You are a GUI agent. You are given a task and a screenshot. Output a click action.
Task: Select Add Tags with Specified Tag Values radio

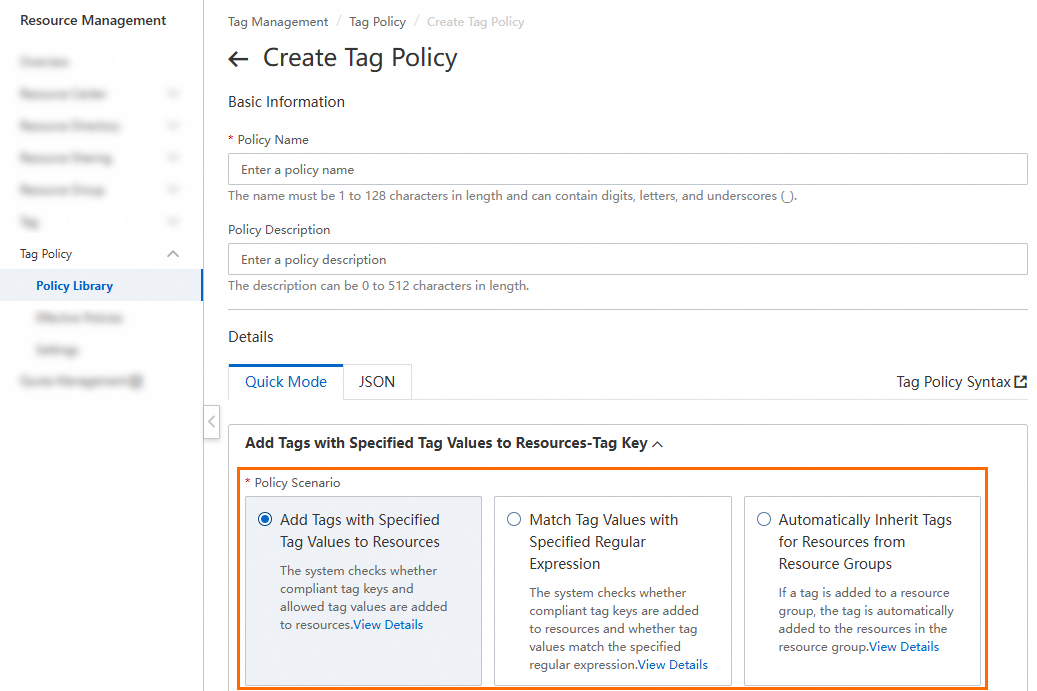(x=265, y=520)
